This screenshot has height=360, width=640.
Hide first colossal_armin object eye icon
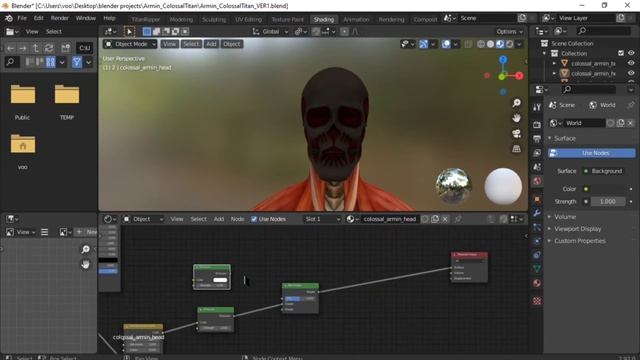pyautogui.click(x=631, y=63)
